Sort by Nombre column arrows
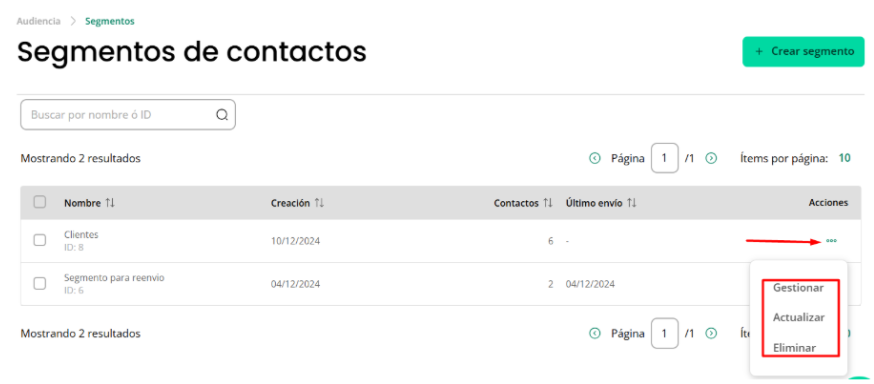Image resolution: width=874 pixels, height=384 pixels. point(110,203)
